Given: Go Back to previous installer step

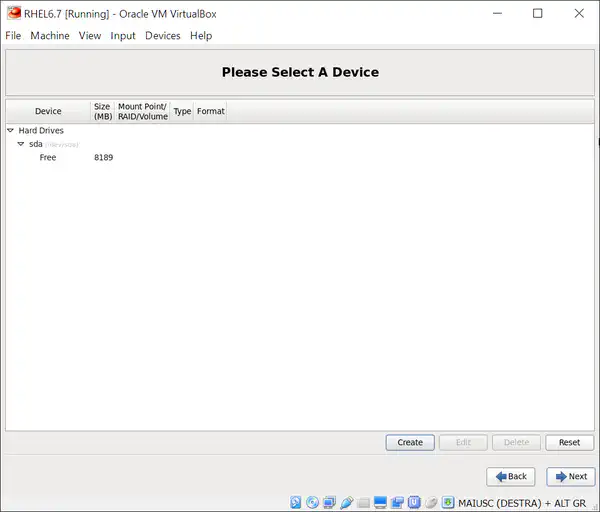Looking at the screenshot, I should 511,476.
